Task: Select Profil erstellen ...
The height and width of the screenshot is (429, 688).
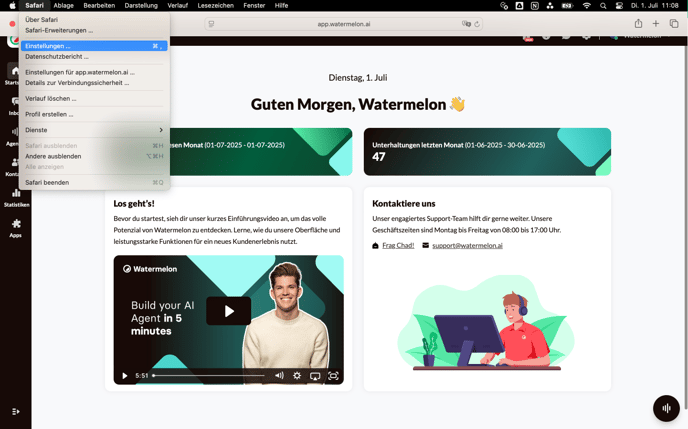Action: point(94,114)
